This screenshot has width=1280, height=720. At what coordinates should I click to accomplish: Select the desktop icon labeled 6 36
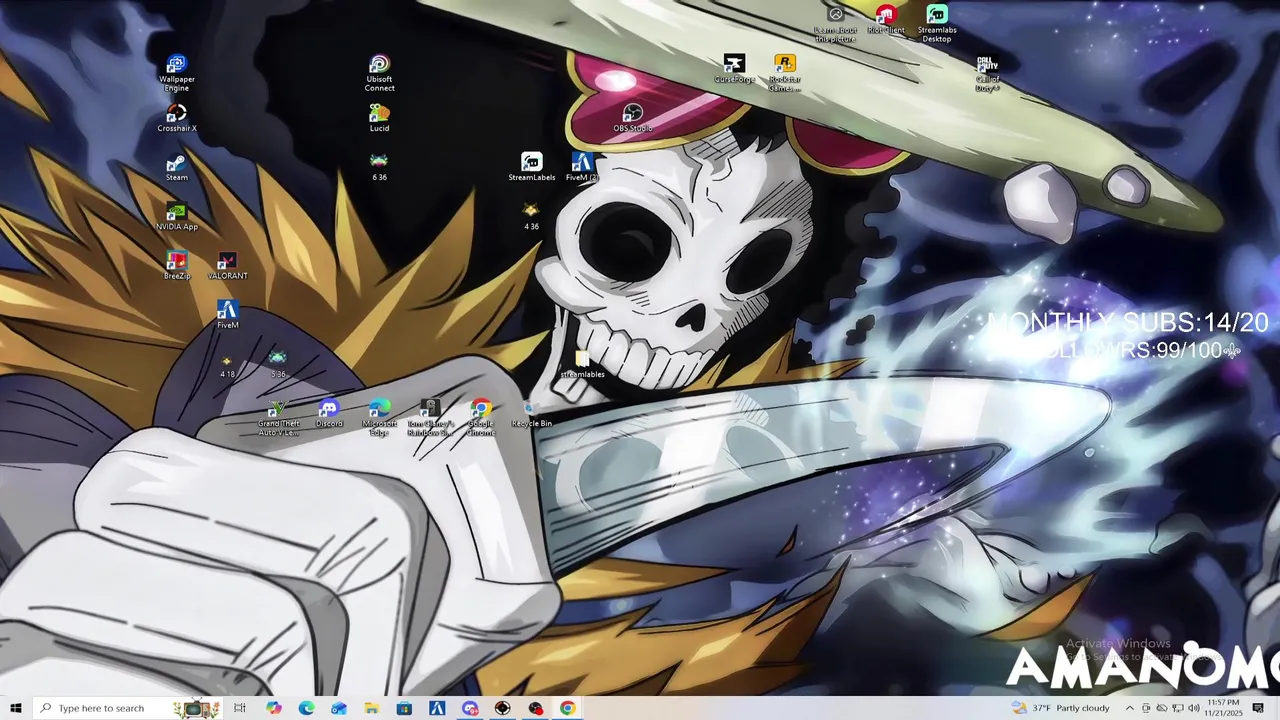click(x=379, y=167)
